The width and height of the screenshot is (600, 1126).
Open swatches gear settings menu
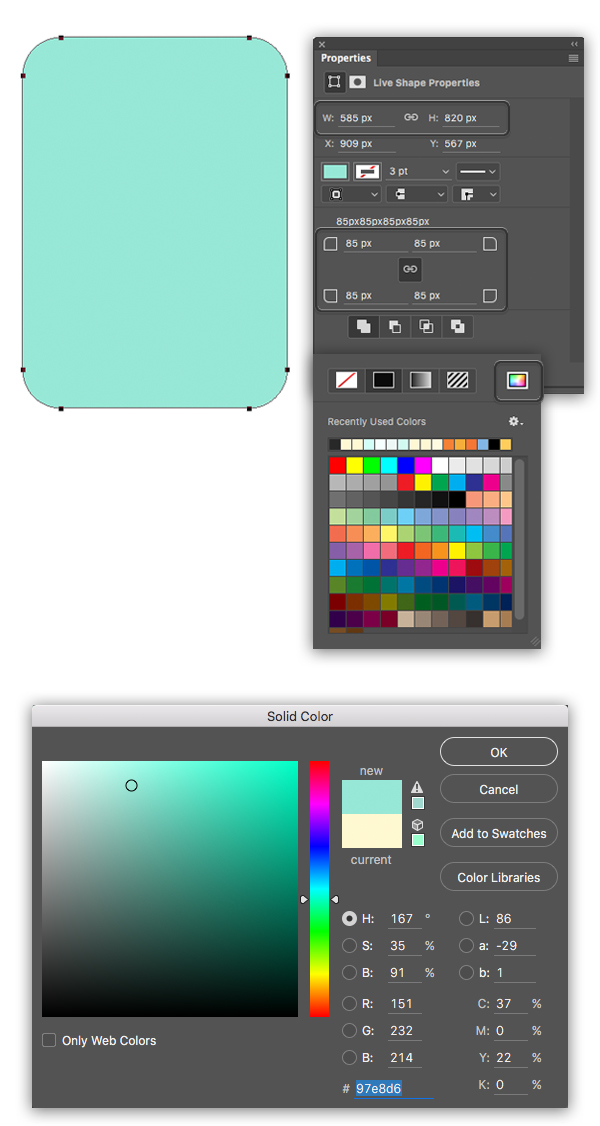tap(516, 422)
